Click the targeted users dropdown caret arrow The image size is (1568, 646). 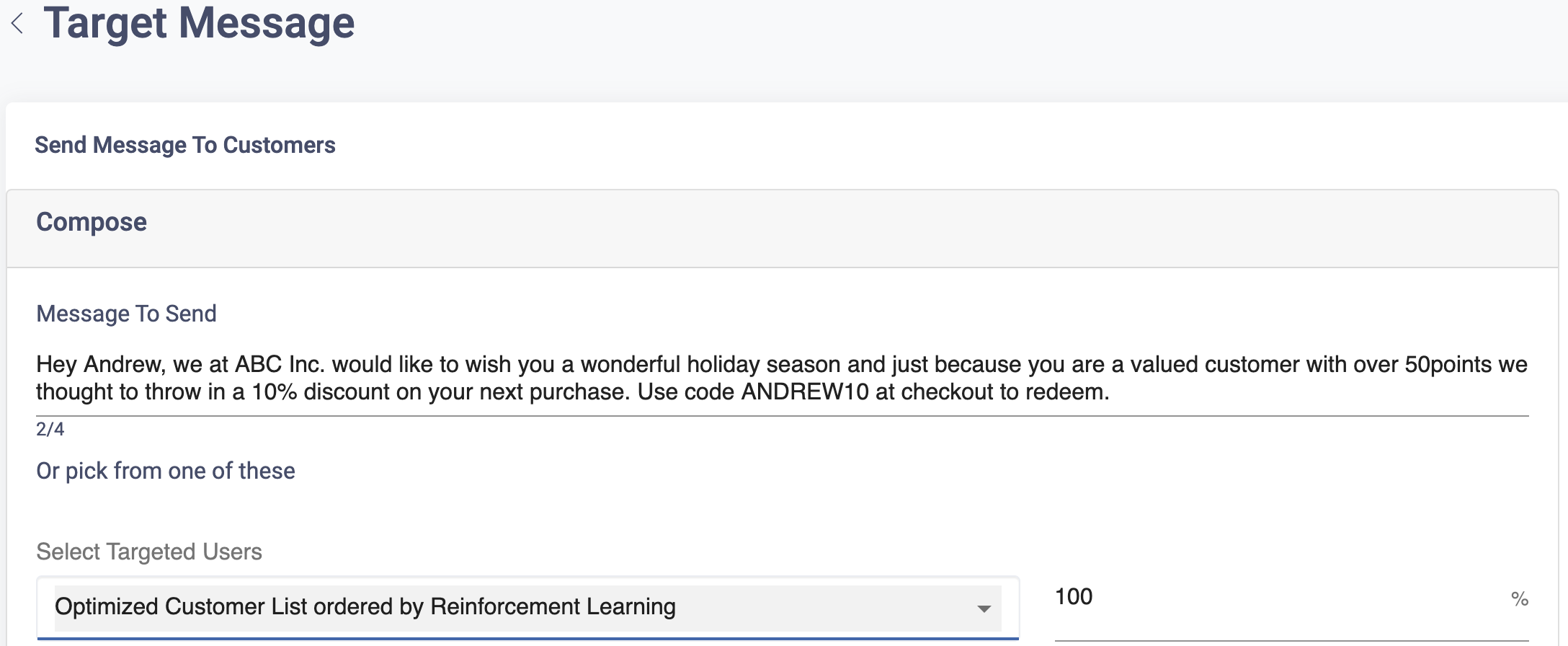click(x=984, y=609)
